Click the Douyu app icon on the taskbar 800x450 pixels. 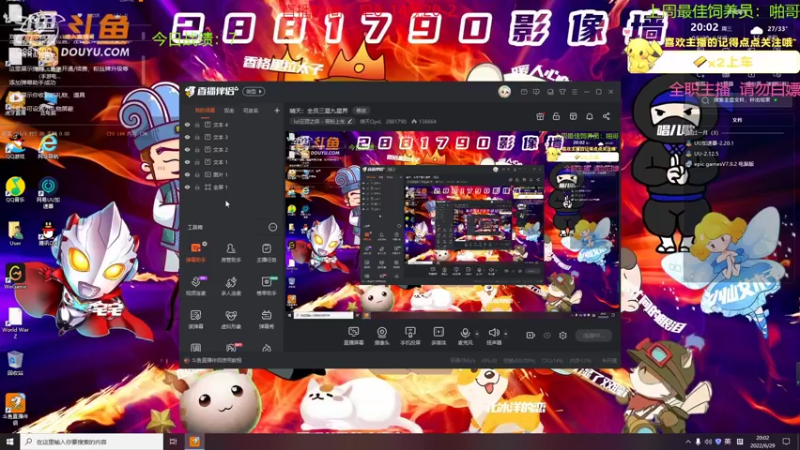coord(194,442)
